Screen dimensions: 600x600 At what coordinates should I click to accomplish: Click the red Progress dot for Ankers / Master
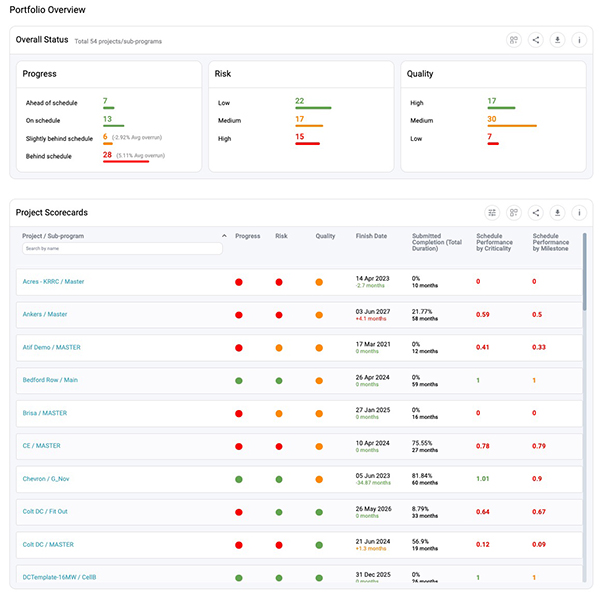point(239,315)
